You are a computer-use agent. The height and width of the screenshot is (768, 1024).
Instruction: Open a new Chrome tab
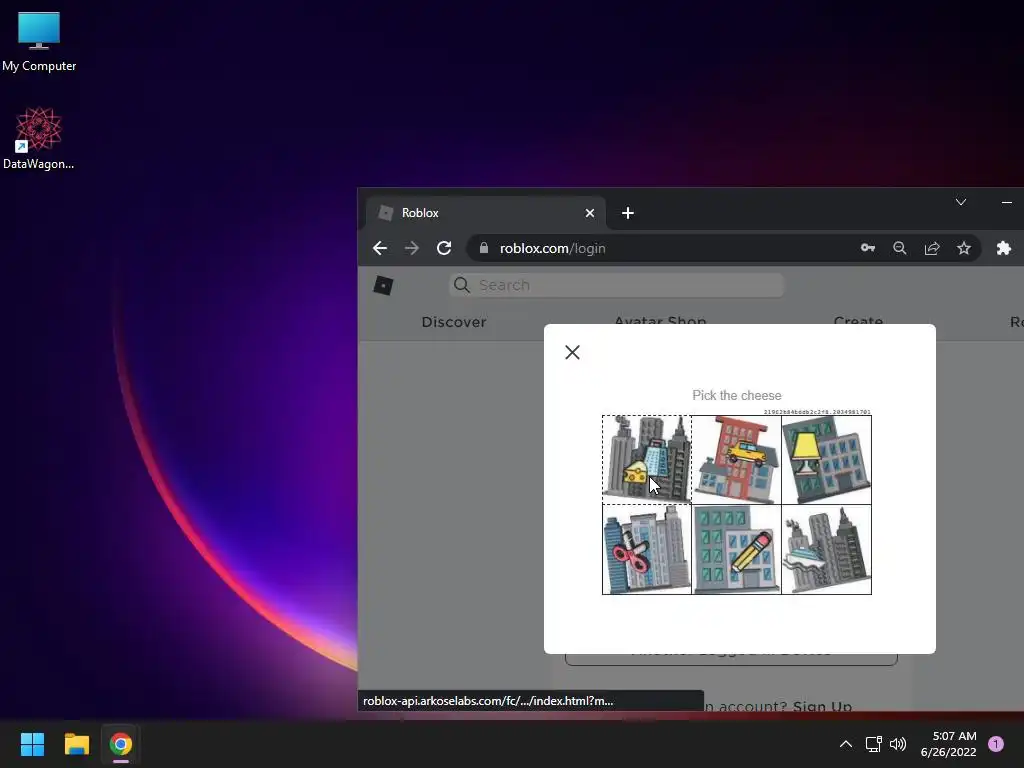[628, 213]
